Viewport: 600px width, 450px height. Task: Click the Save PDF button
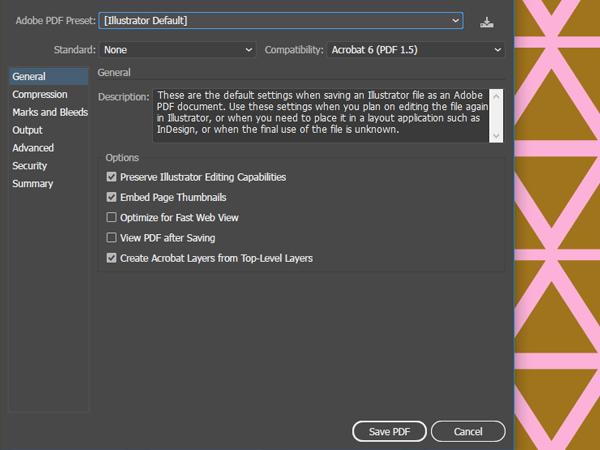389,431
